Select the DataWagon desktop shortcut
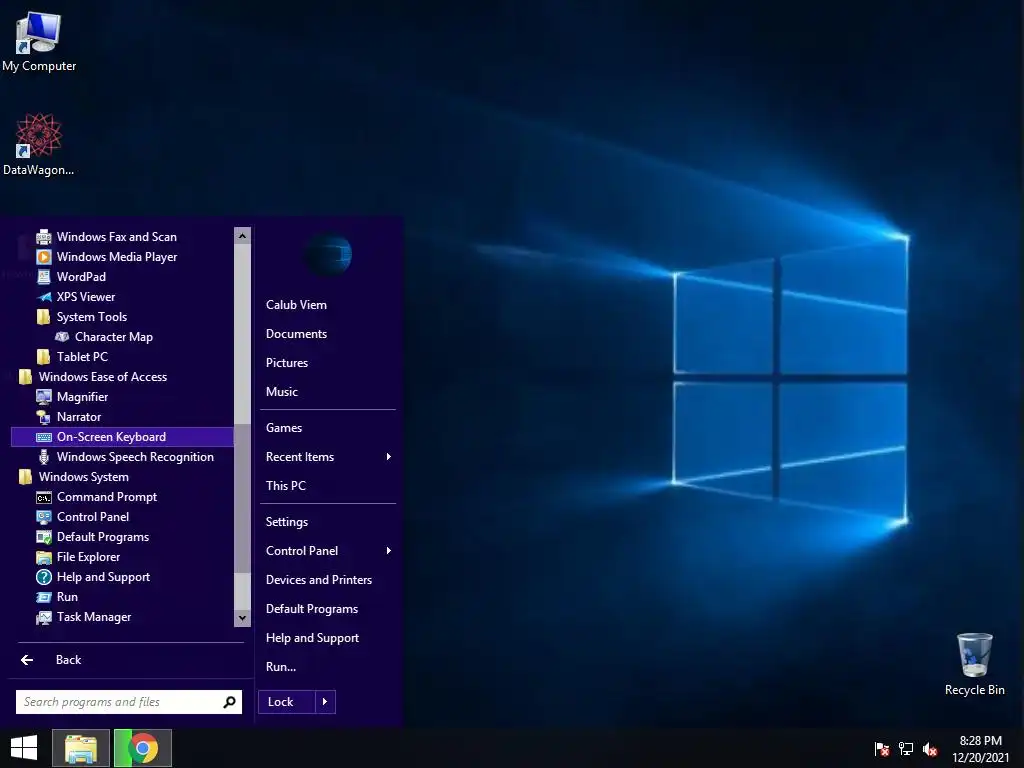The width and height of the screenshot is (1024, 768). 39,144
